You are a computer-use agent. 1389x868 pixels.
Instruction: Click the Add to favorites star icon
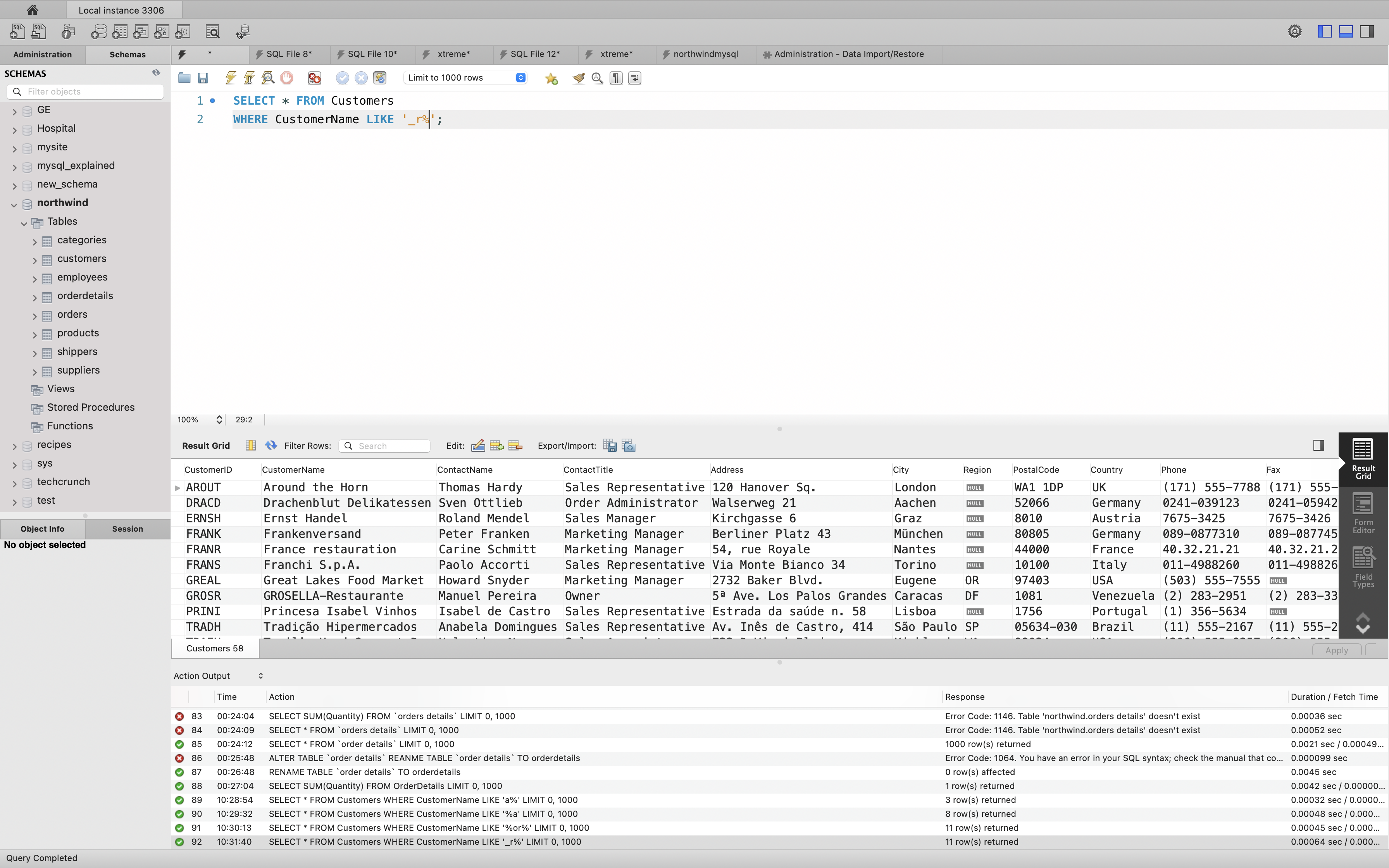click(x=551, y=78)
